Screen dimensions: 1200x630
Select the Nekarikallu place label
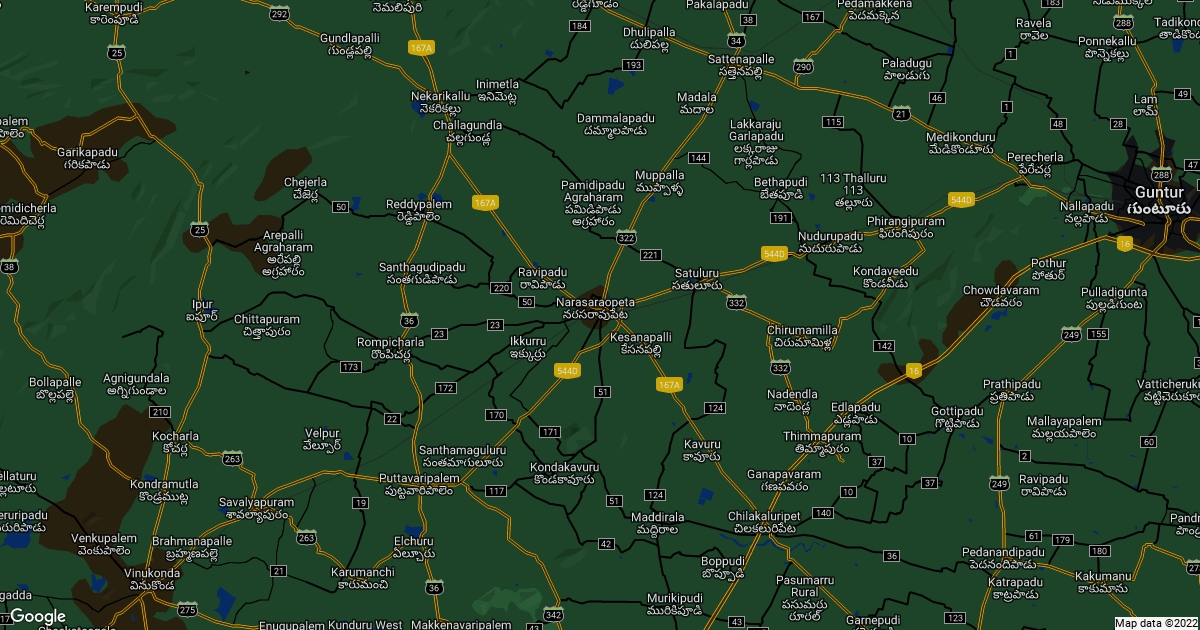tap(440, 96)
